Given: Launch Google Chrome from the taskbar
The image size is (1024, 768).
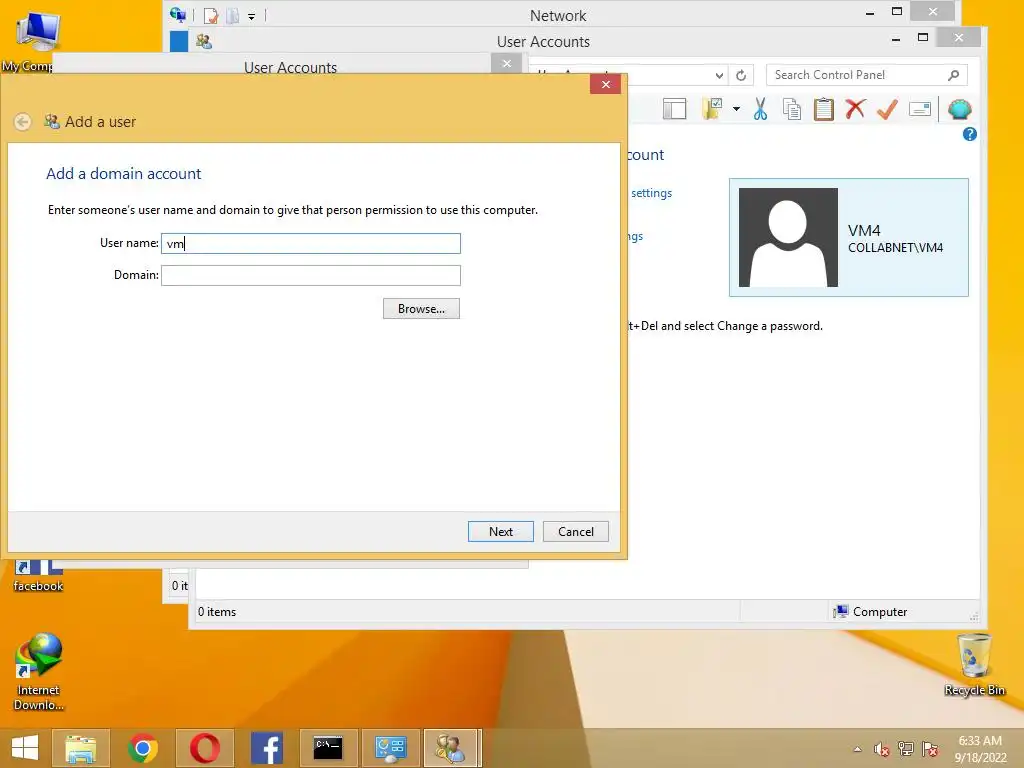Looking at the screenshot, I should point(143,748).
